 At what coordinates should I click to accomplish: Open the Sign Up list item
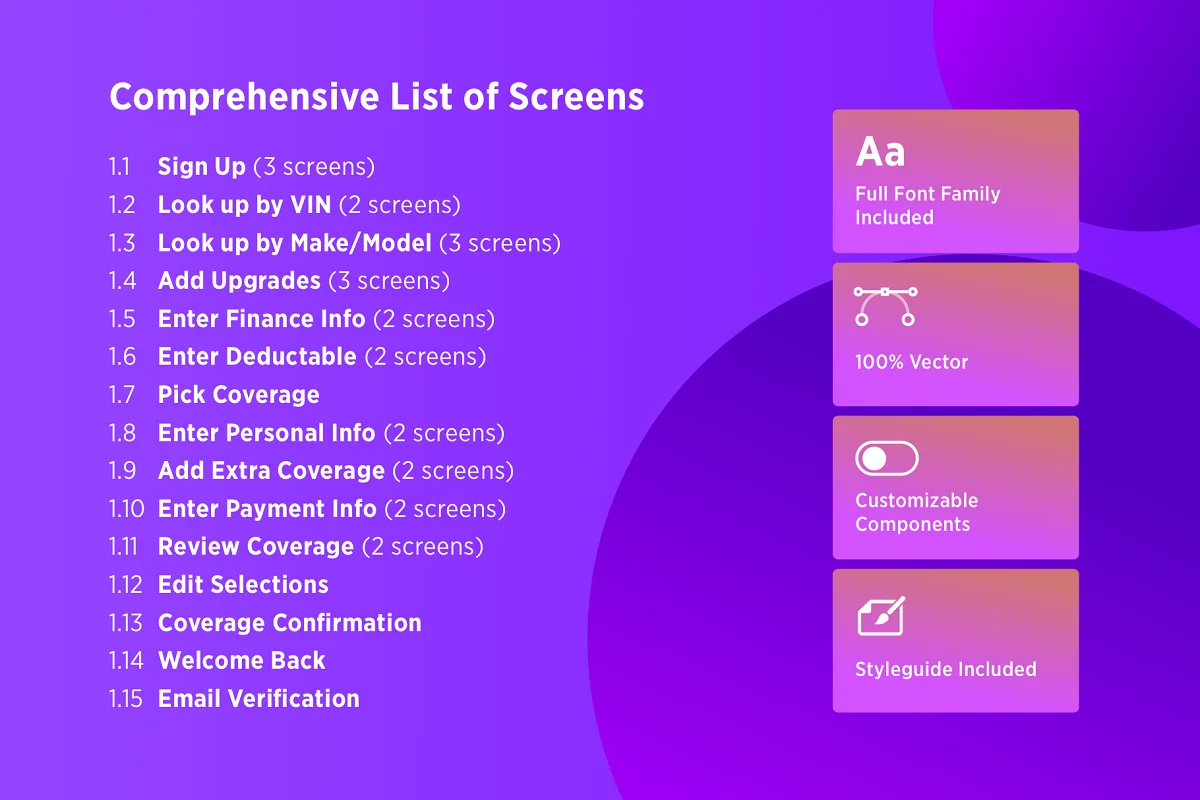pyautogui.click(x=201, y=167)
